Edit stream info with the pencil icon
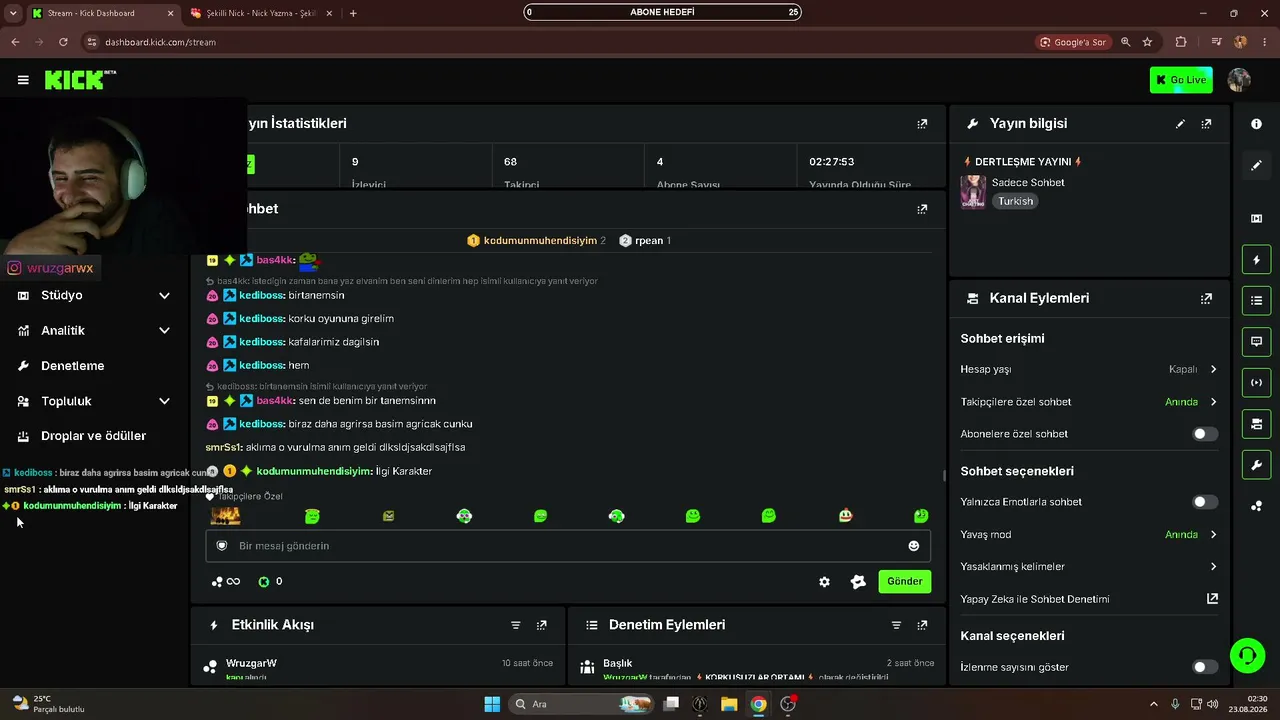 1180,124
